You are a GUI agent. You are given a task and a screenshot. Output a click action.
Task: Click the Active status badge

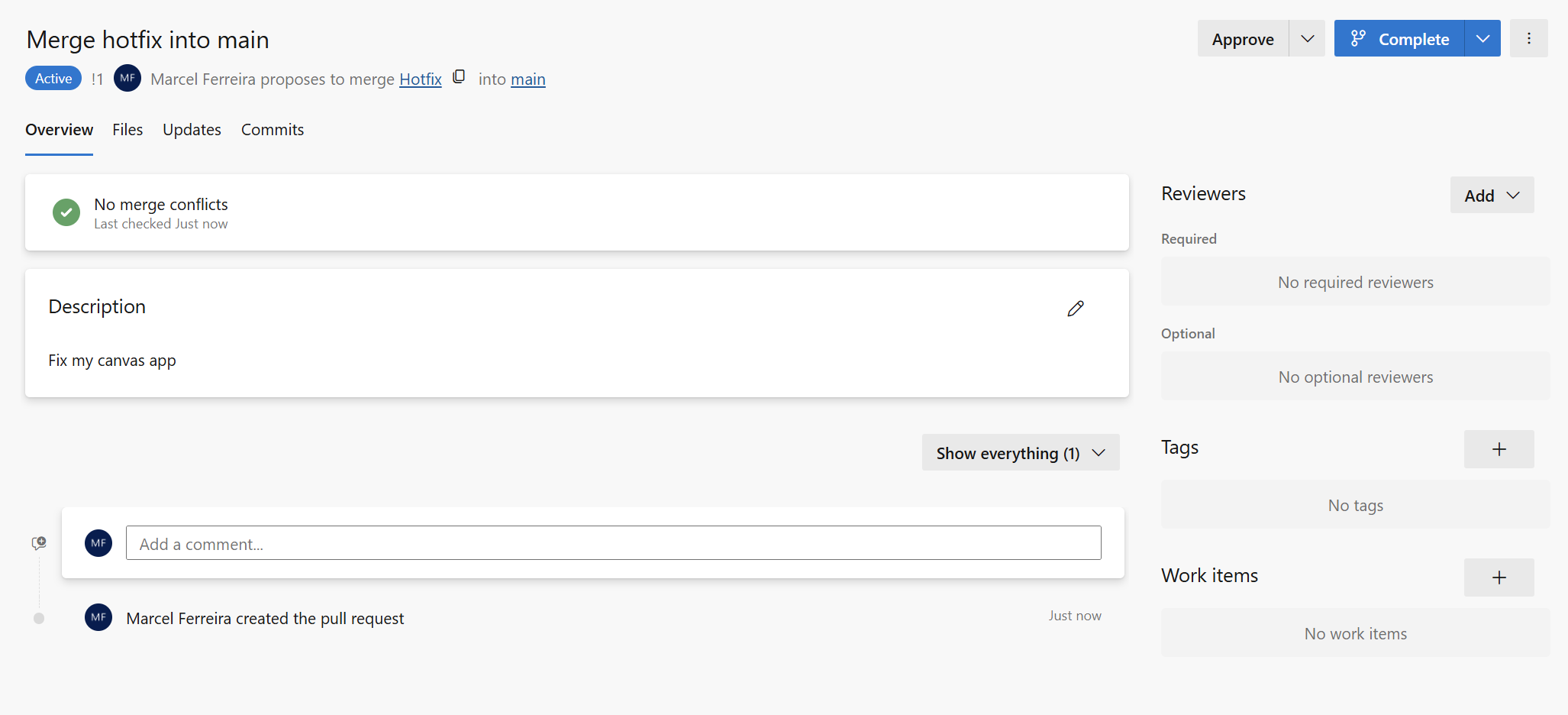[53, 77]
